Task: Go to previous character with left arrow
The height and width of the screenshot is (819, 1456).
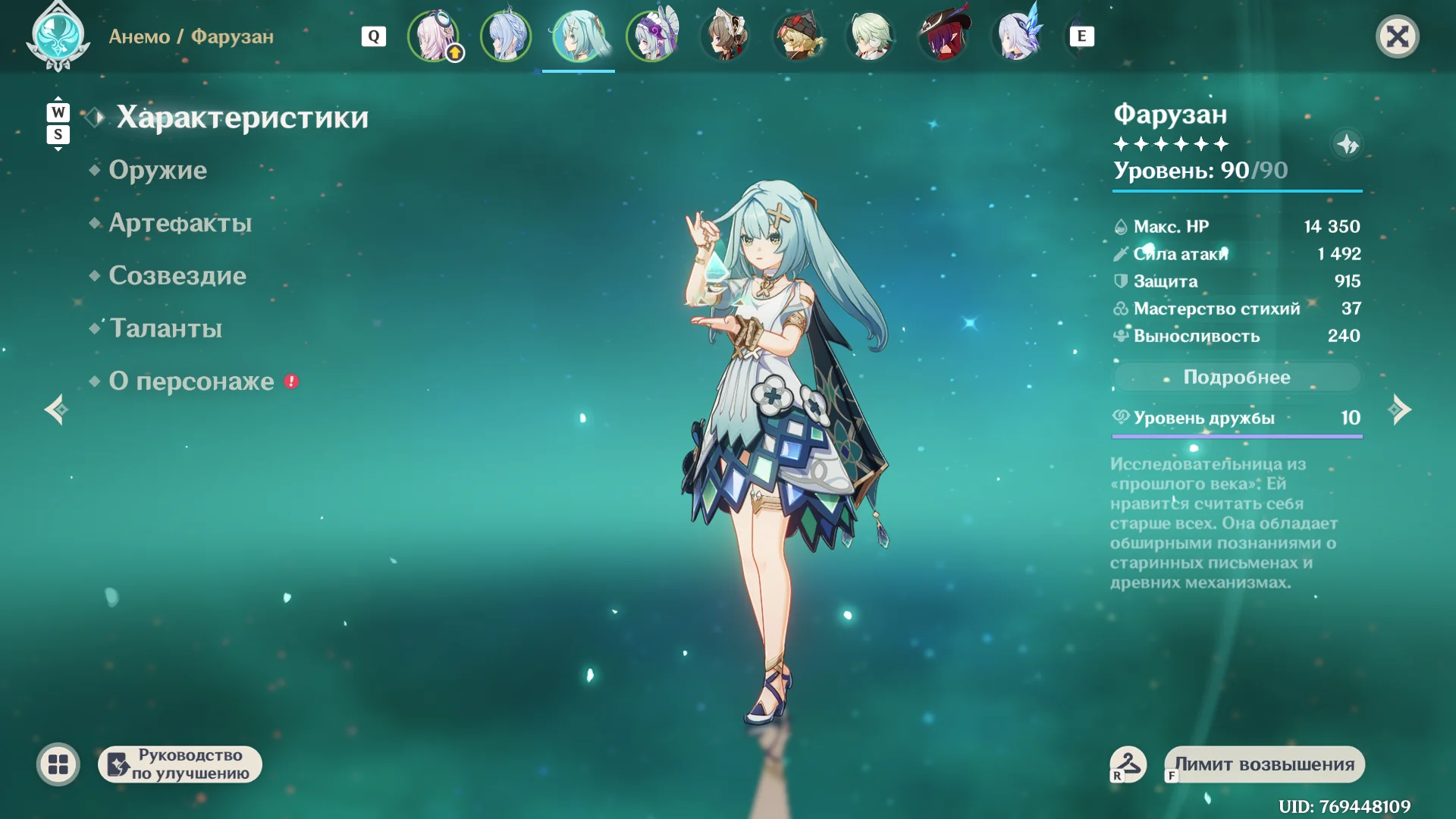Action: coord(56,409)
